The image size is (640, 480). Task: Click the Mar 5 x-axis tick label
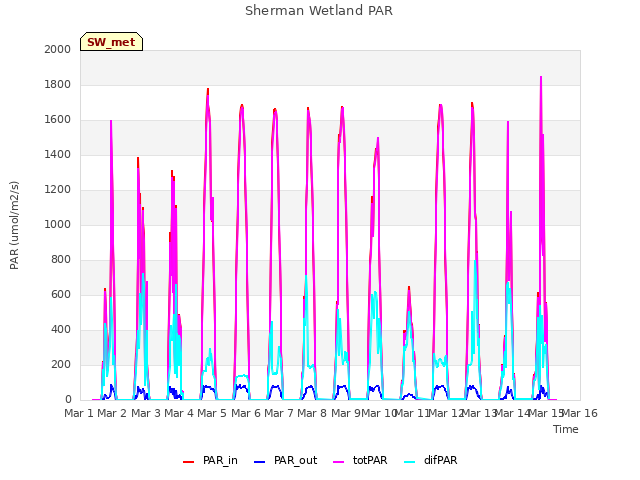(x=212, y=413)
